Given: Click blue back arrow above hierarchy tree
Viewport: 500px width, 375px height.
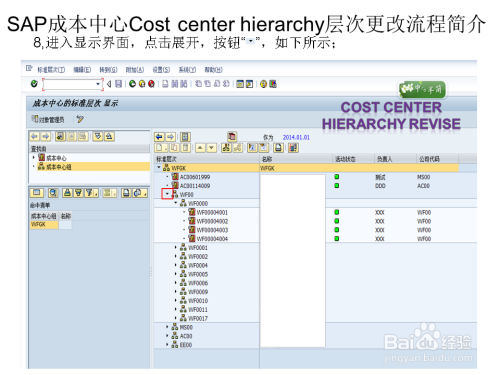Looking at the screenshot, I should [x=159, y=137].
